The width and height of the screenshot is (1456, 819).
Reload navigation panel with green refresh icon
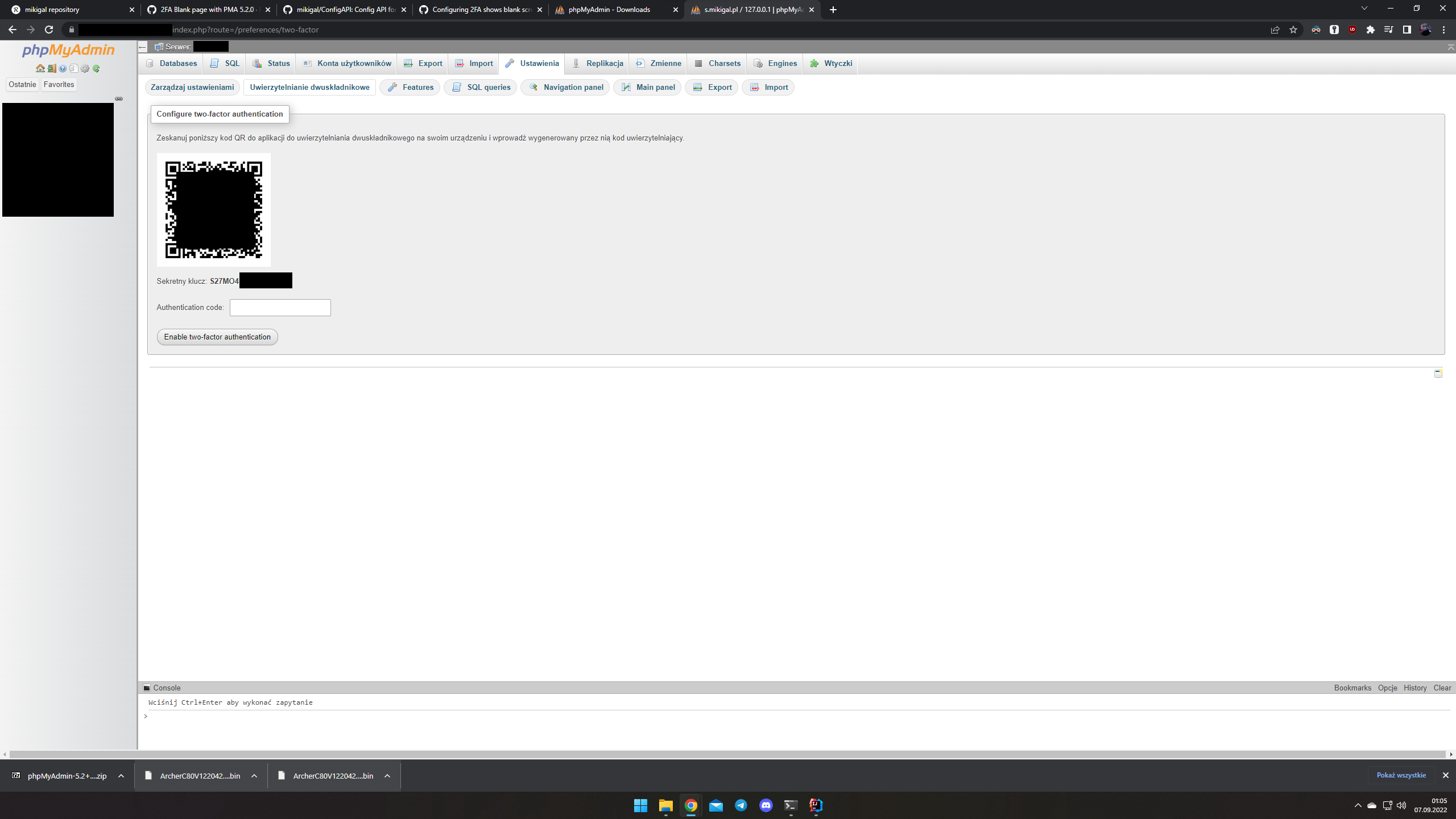(x=96, y=68)
